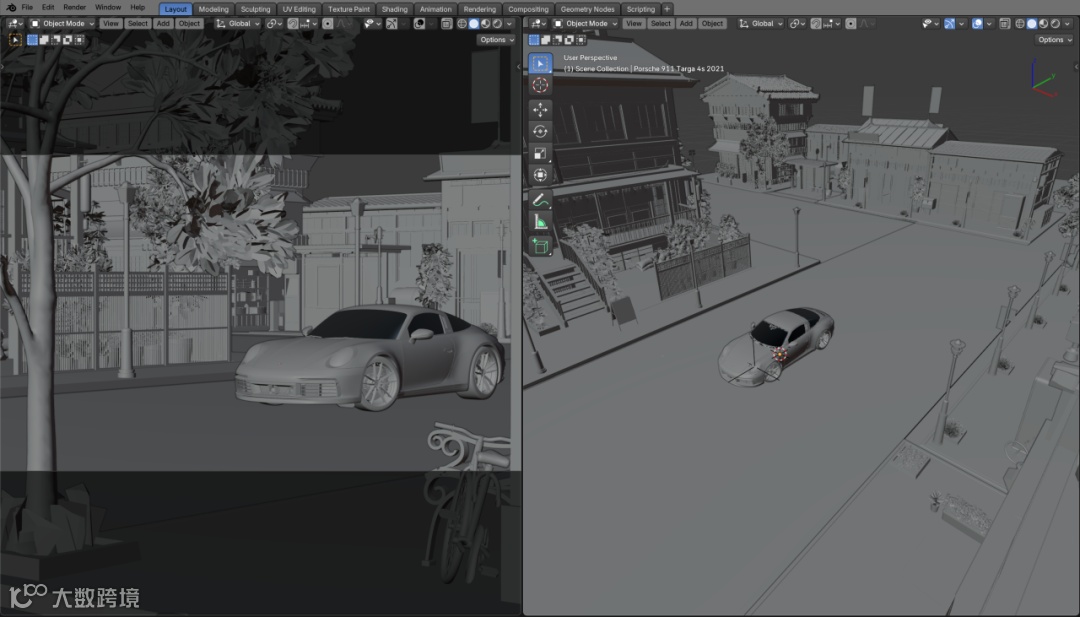Open Object Mode dropdown in left viewport
The image size is (1080, 617).
click(62, 23)
